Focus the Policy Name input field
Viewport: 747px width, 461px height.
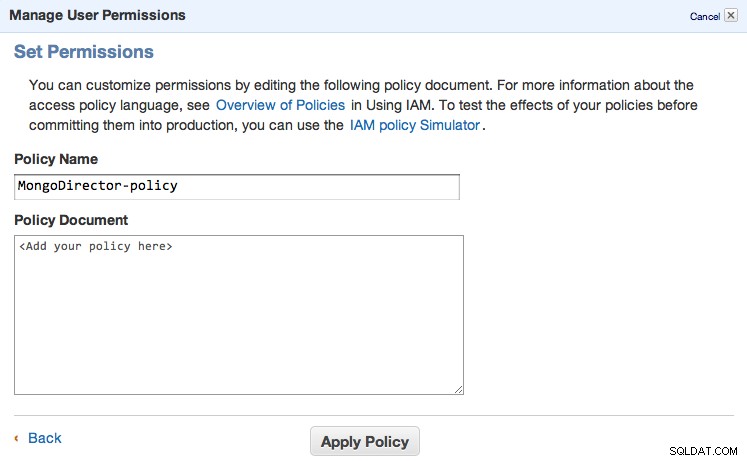pos(237,187)
